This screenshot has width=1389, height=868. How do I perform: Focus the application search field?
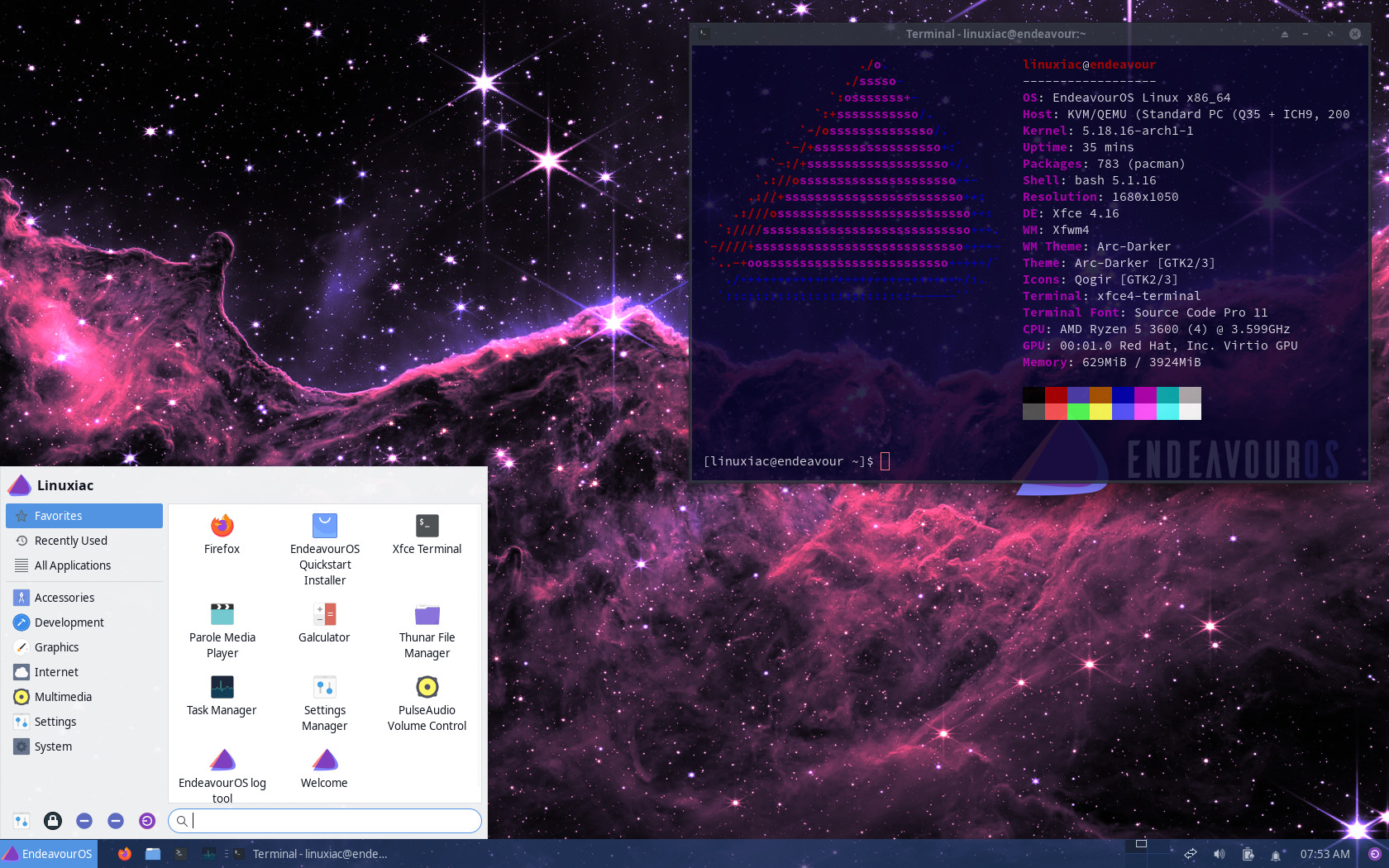click(x=325, y=821)
